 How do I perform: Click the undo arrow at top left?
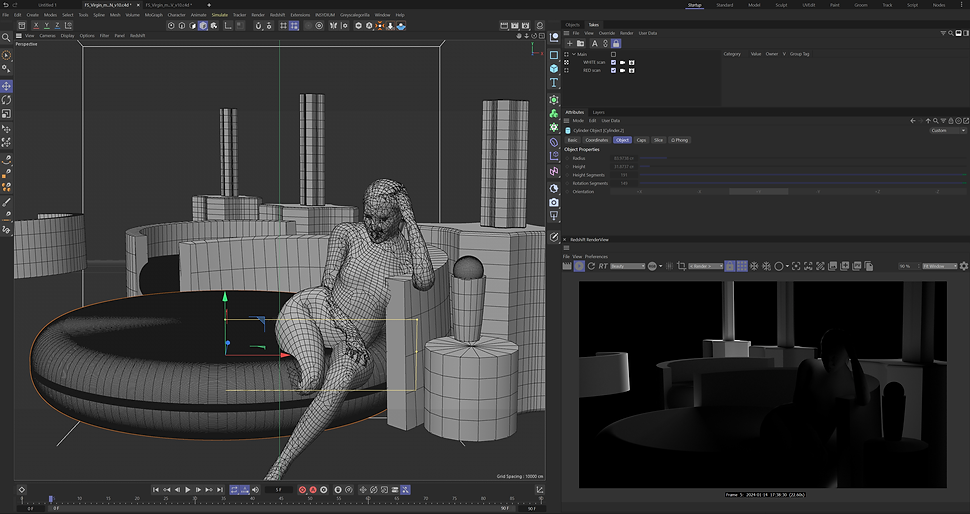6,5
